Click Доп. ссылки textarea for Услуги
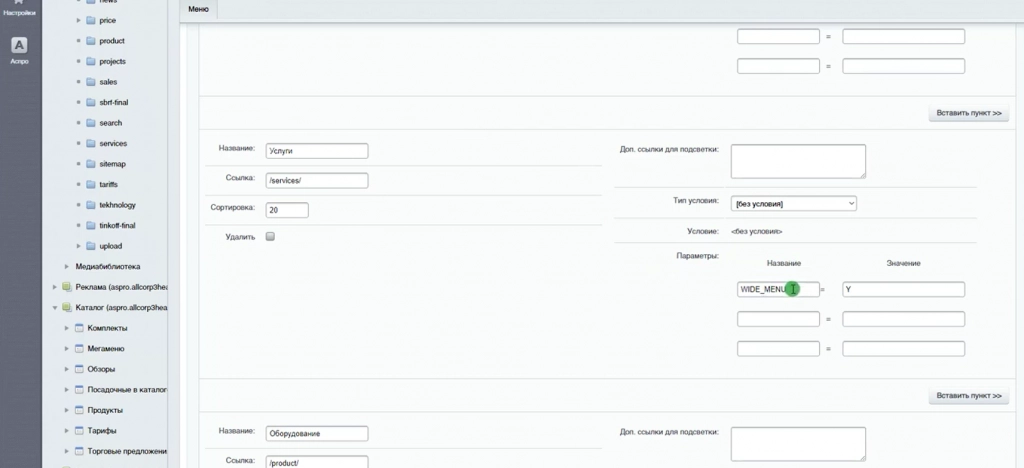1024x468 pixels. 798,161
